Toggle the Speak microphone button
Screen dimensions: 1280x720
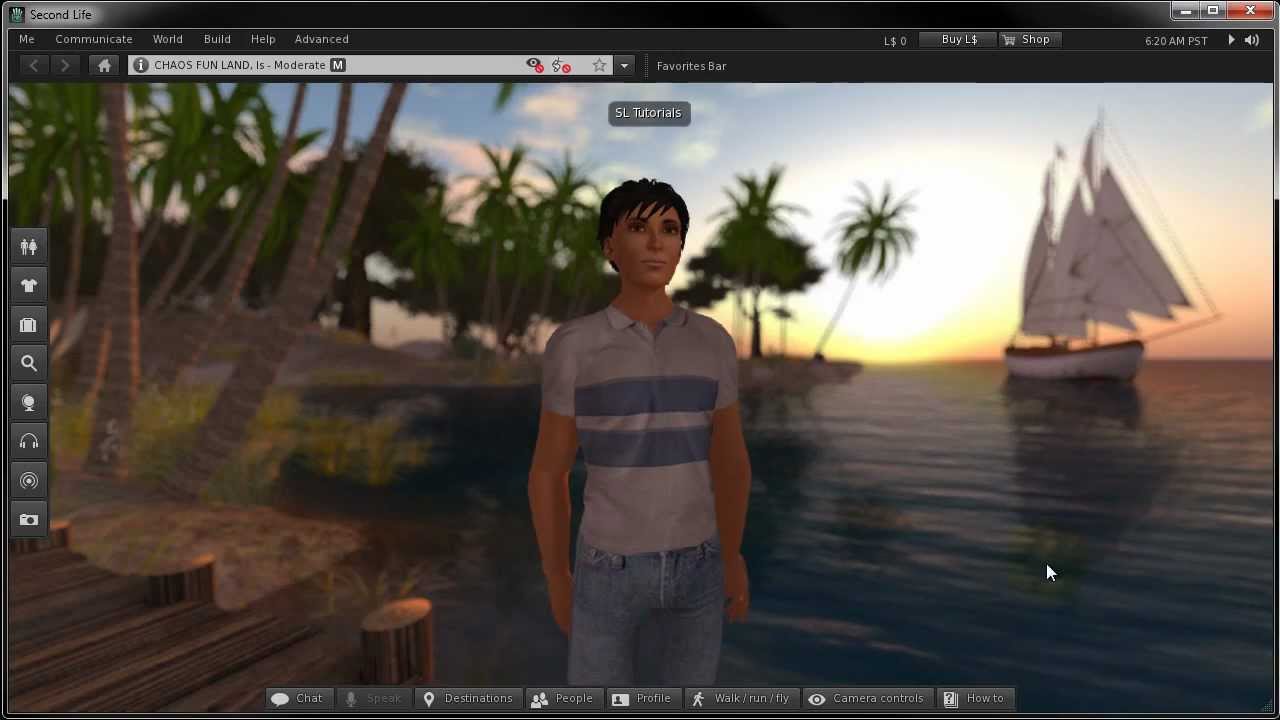pos(373,698)
